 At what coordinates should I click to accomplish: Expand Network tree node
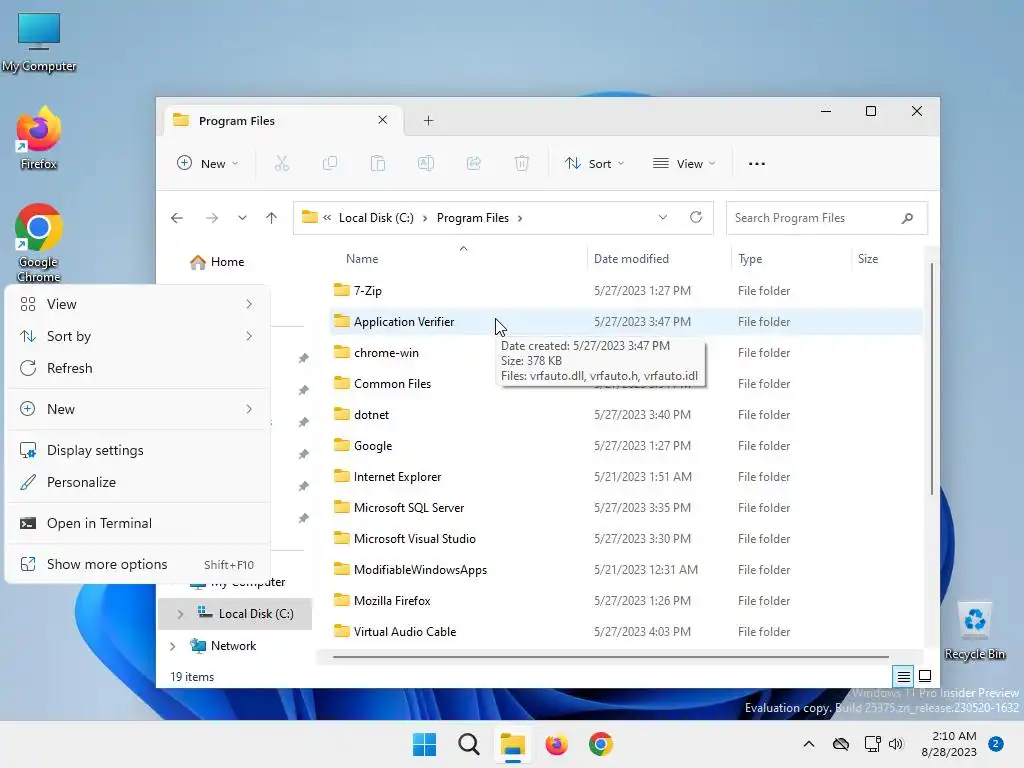(x=172, y=646)
